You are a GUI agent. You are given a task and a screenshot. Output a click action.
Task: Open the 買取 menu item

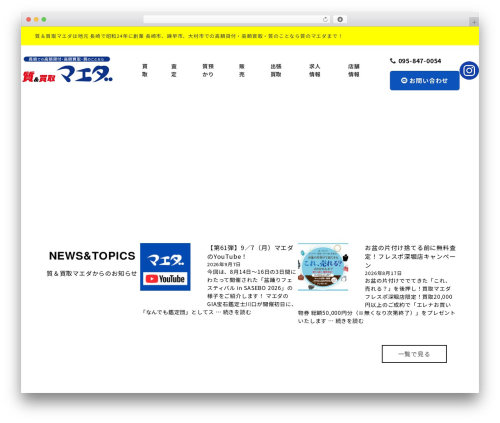(145, 70)
